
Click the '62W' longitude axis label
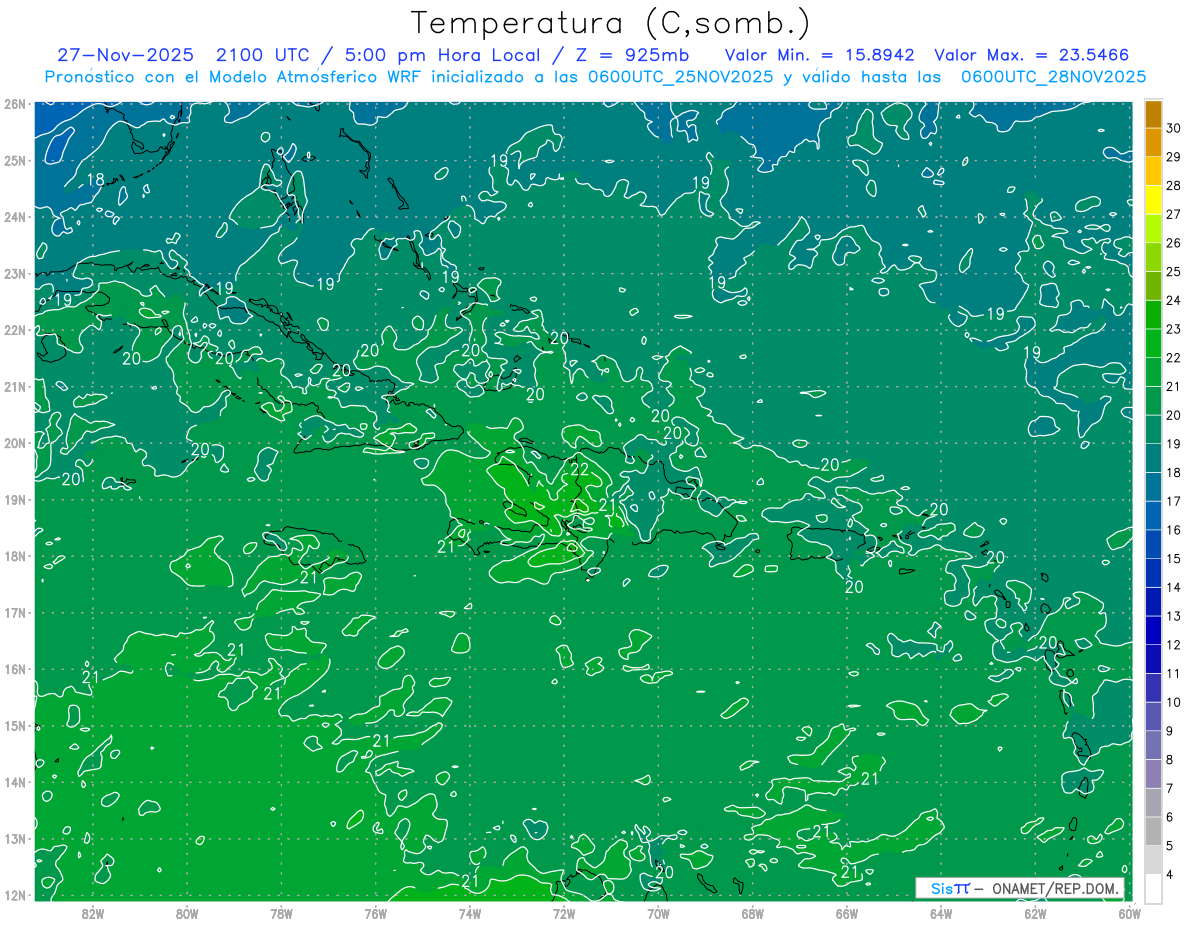coord(1035,913)
